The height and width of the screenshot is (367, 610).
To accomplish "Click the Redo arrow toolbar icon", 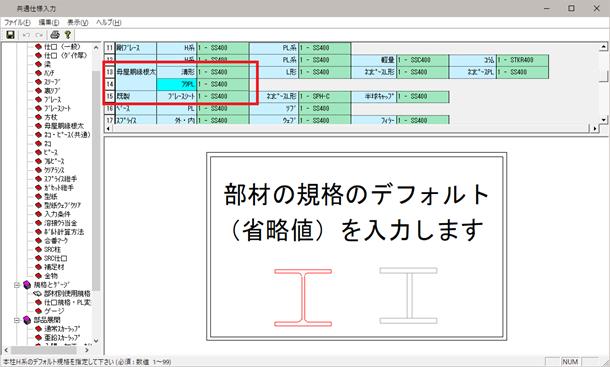I will [39, 35].
